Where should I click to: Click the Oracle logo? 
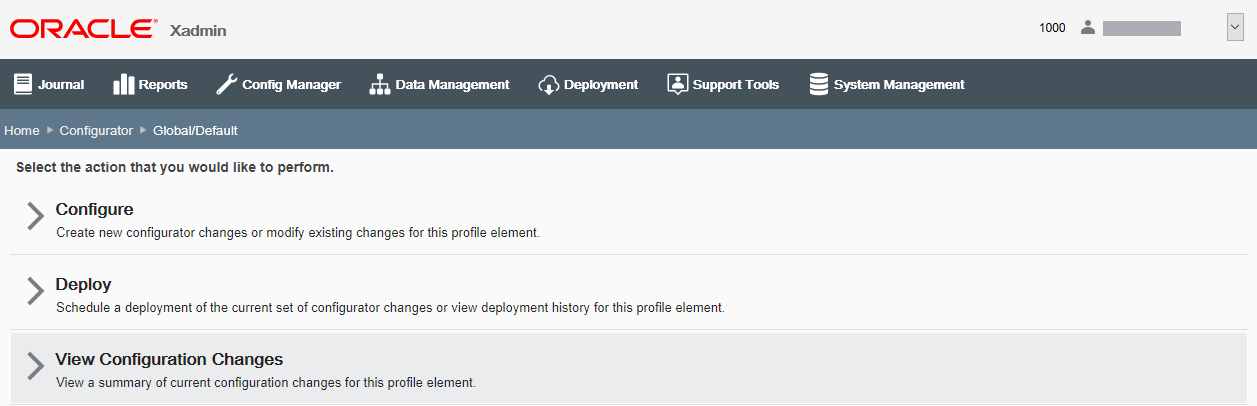[83, 28]
